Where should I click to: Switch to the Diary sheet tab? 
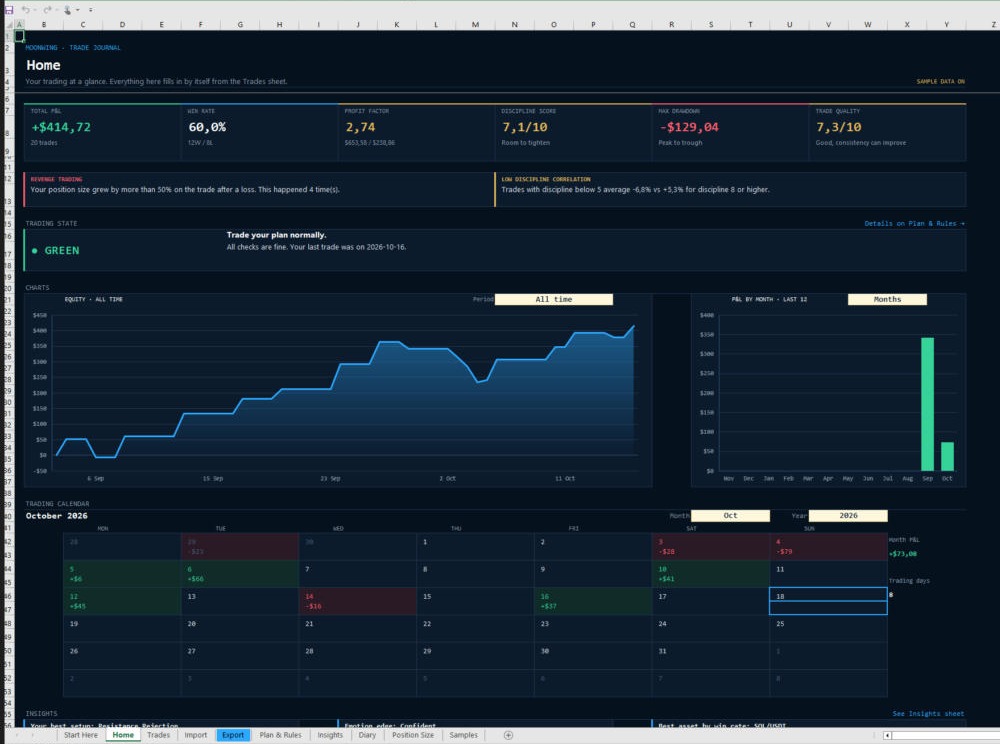tap(367, 735)
